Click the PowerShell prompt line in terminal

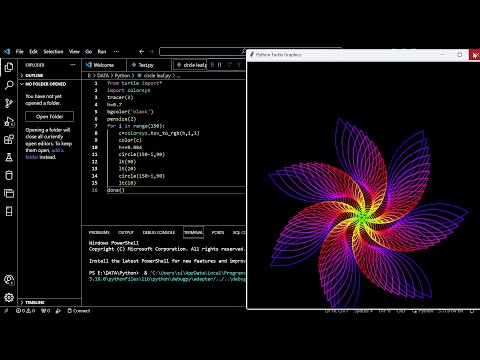pos(167,273)
